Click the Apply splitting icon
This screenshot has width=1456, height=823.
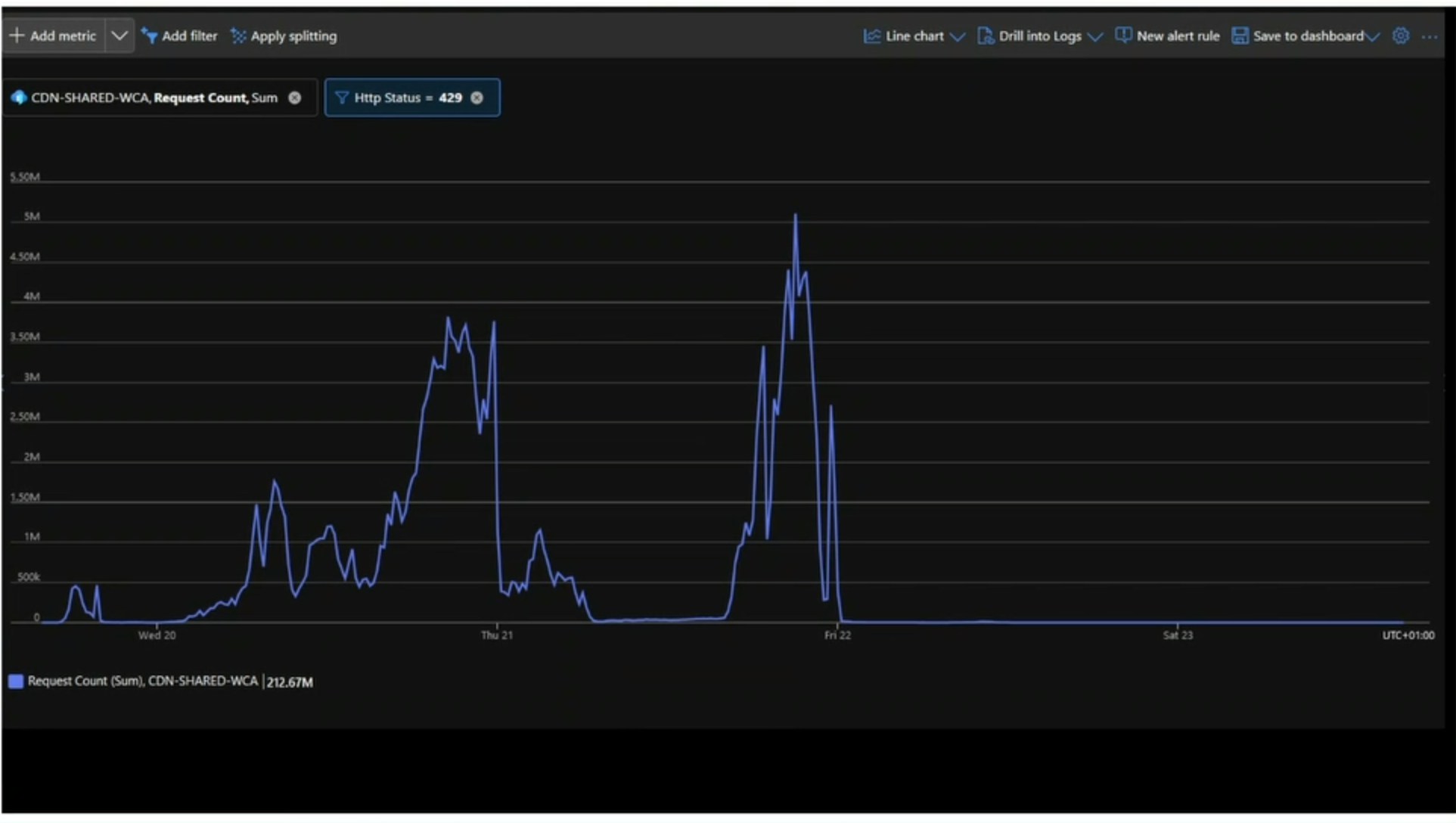pyautogui.click(x=238, y=36)
